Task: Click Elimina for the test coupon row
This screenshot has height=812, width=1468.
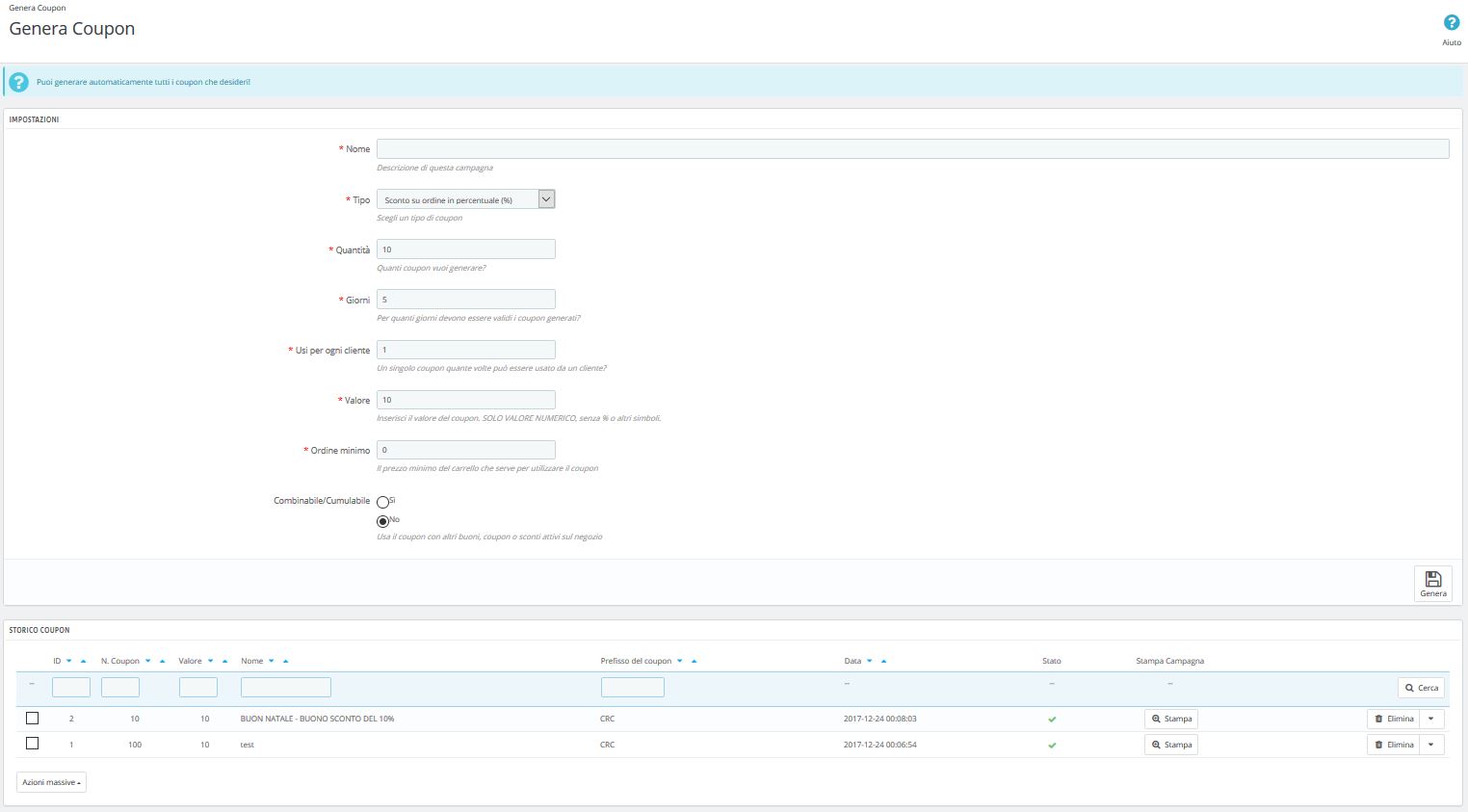Action: (x=1394, y=745)
